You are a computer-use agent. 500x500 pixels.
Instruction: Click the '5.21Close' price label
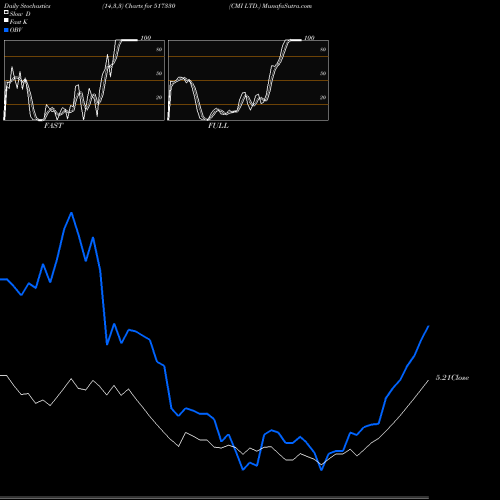click(452, 378)
